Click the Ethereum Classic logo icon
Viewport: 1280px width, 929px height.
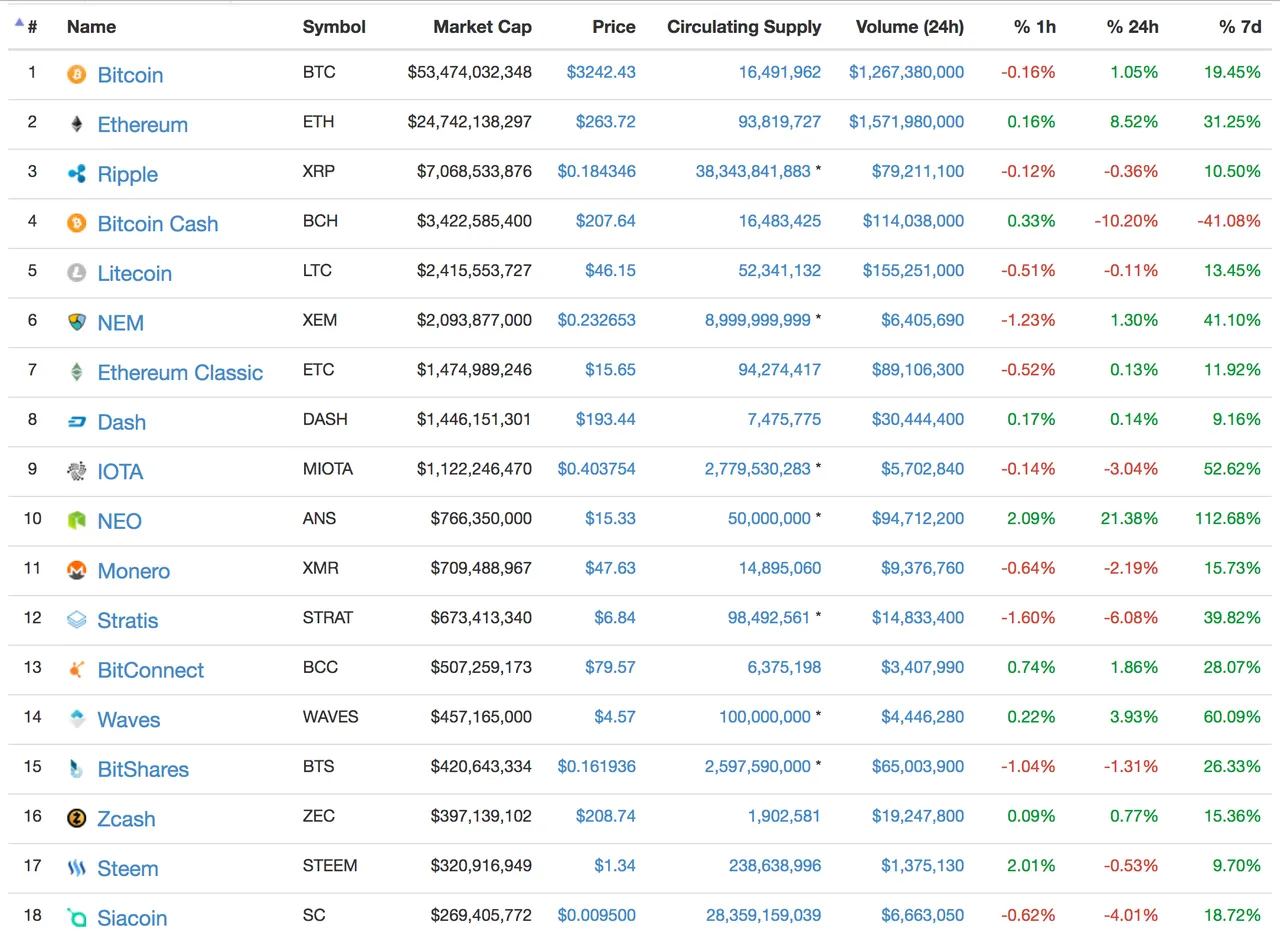pyautogui.click(x=77, y=372)
